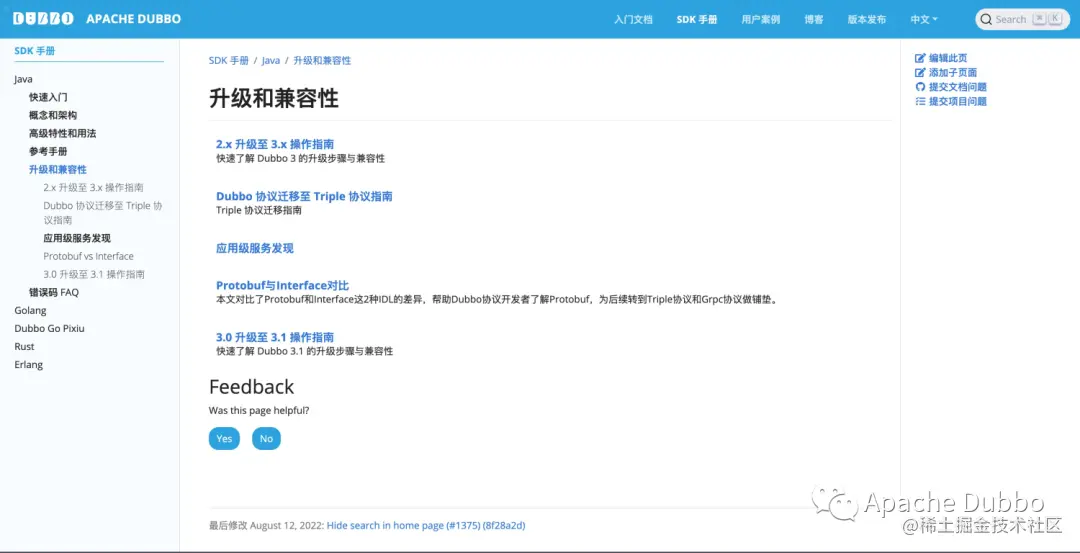
Task: Expand Dubbo Go Pixiu in the sidebar
Action: (x=50, y=328)
